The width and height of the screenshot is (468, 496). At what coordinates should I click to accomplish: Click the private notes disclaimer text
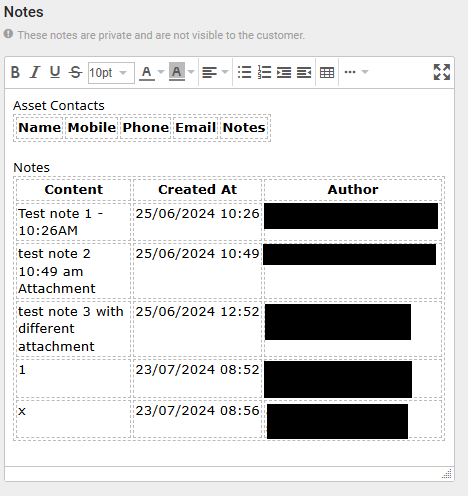161,35
